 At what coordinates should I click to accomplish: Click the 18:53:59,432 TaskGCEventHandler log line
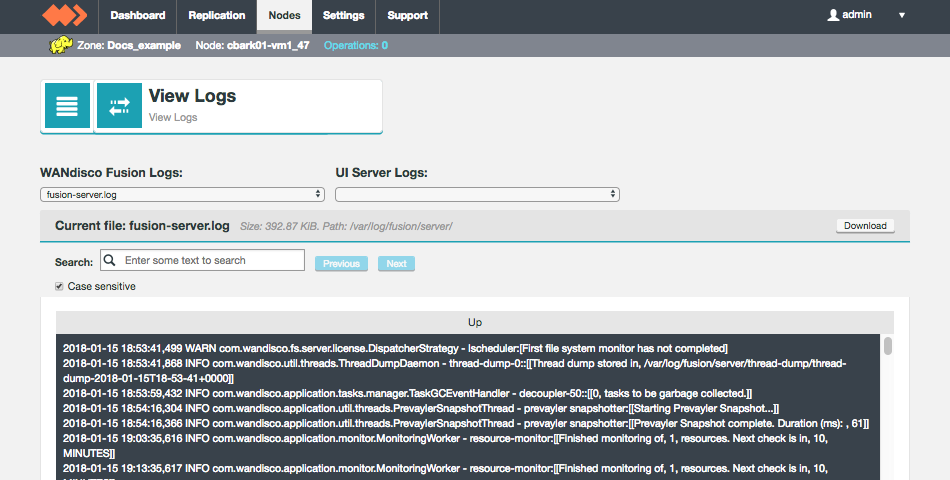click(407, 393)
